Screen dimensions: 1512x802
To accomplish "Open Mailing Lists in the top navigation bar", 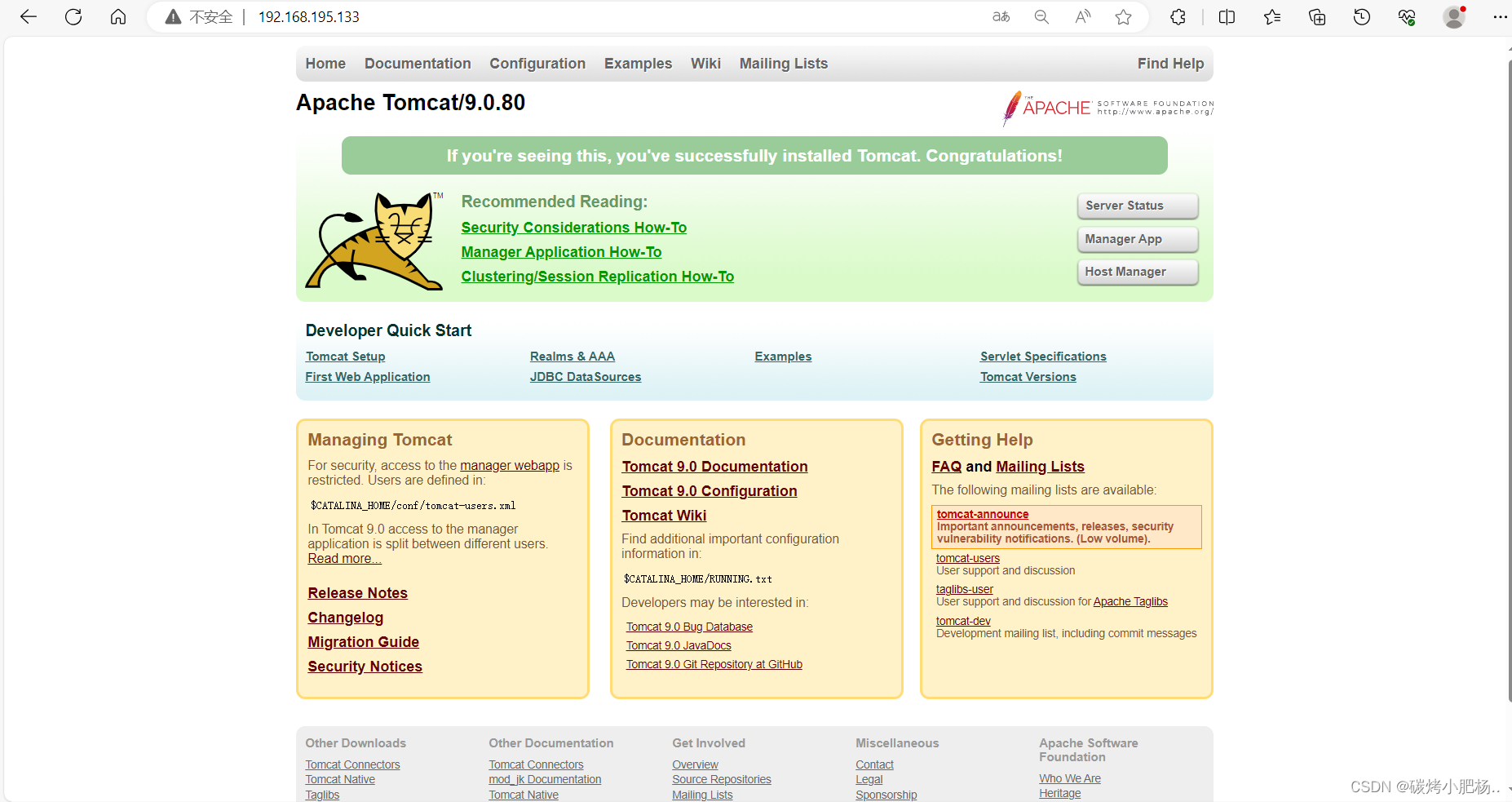I will coord(784,64).
